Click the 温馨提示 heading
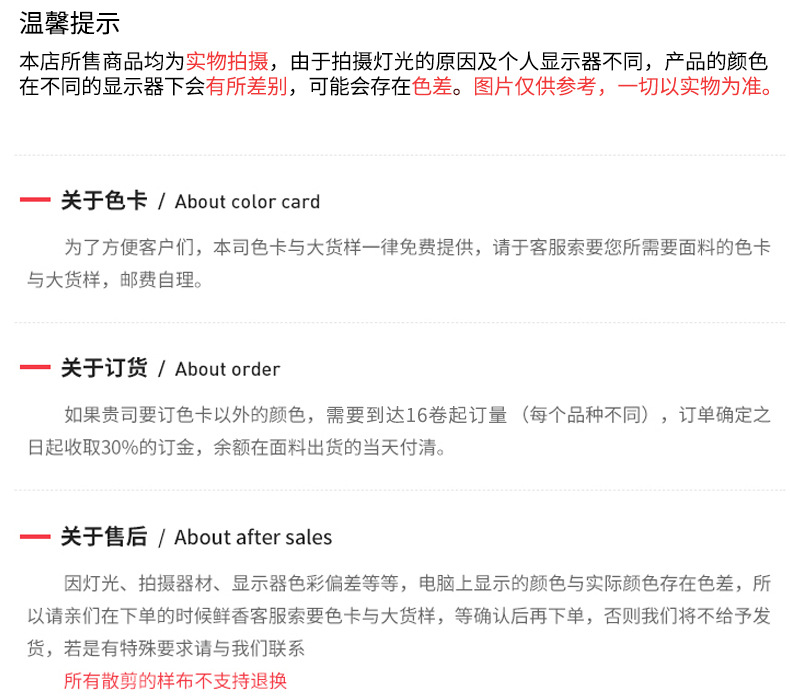This screenshot has height=700, width=790. point(69,25)
